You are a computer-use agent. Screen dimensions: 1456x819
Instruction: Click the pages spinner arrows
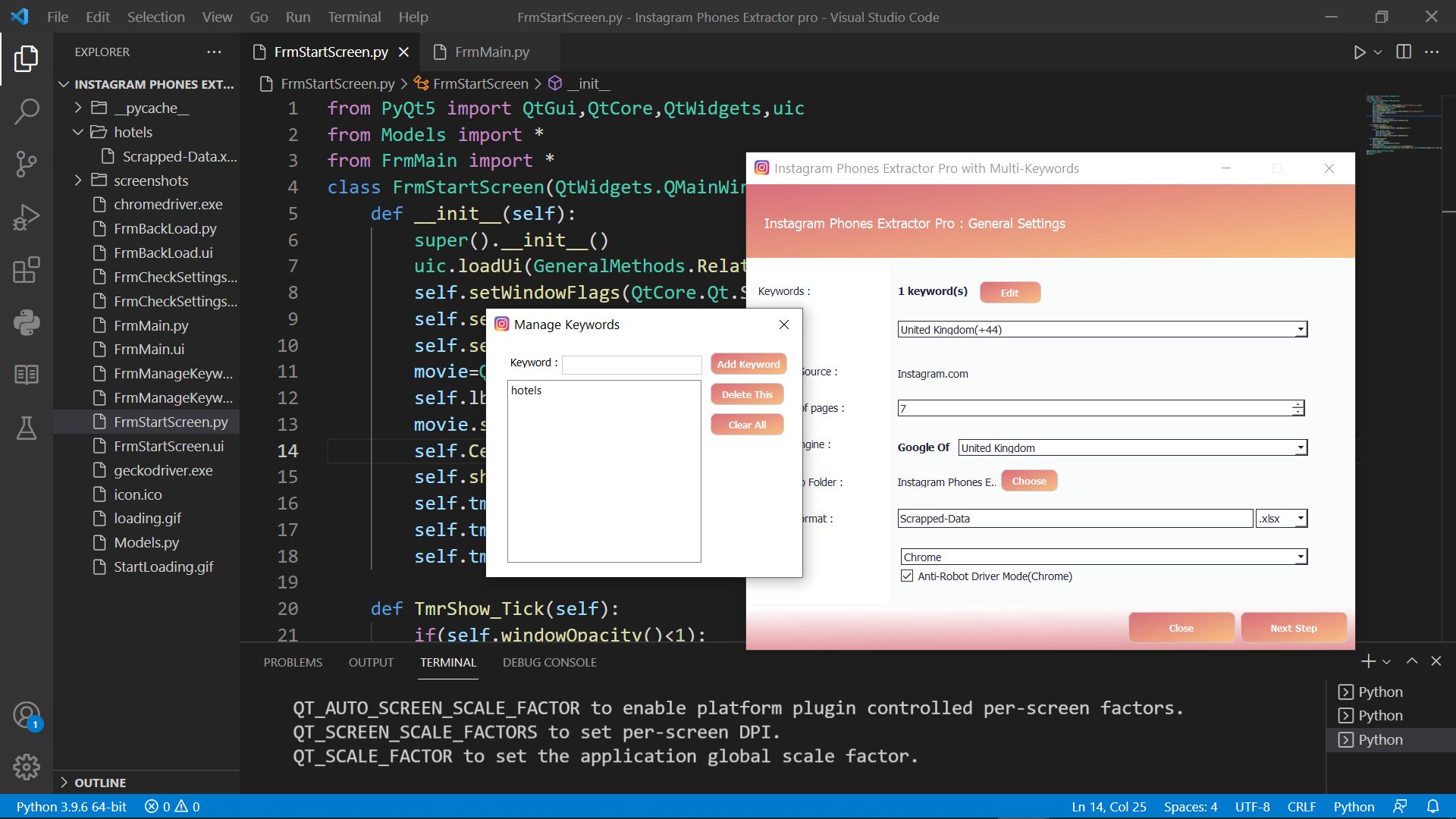(1298, 408)
